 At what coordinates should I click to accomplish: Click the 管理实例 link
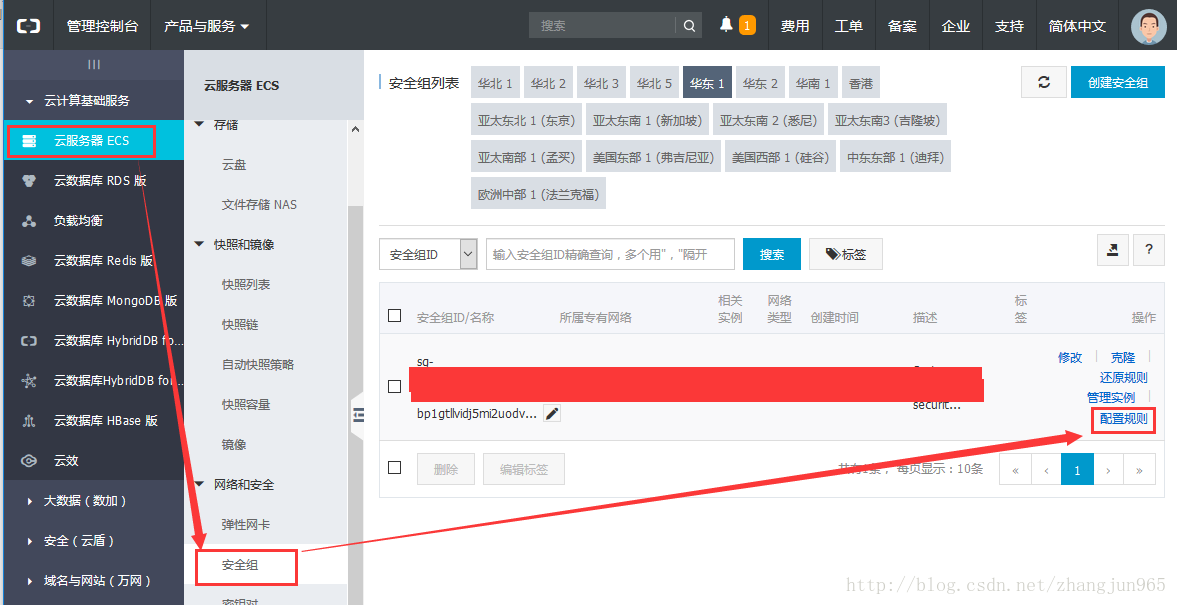1111,397
